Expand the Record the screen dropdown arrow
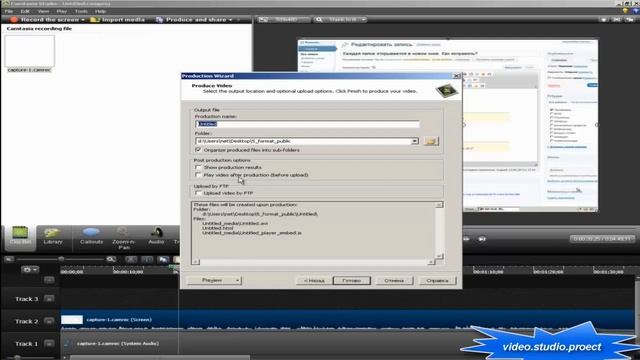The width and height of the screenshot is (640, 360). [83, 20]
